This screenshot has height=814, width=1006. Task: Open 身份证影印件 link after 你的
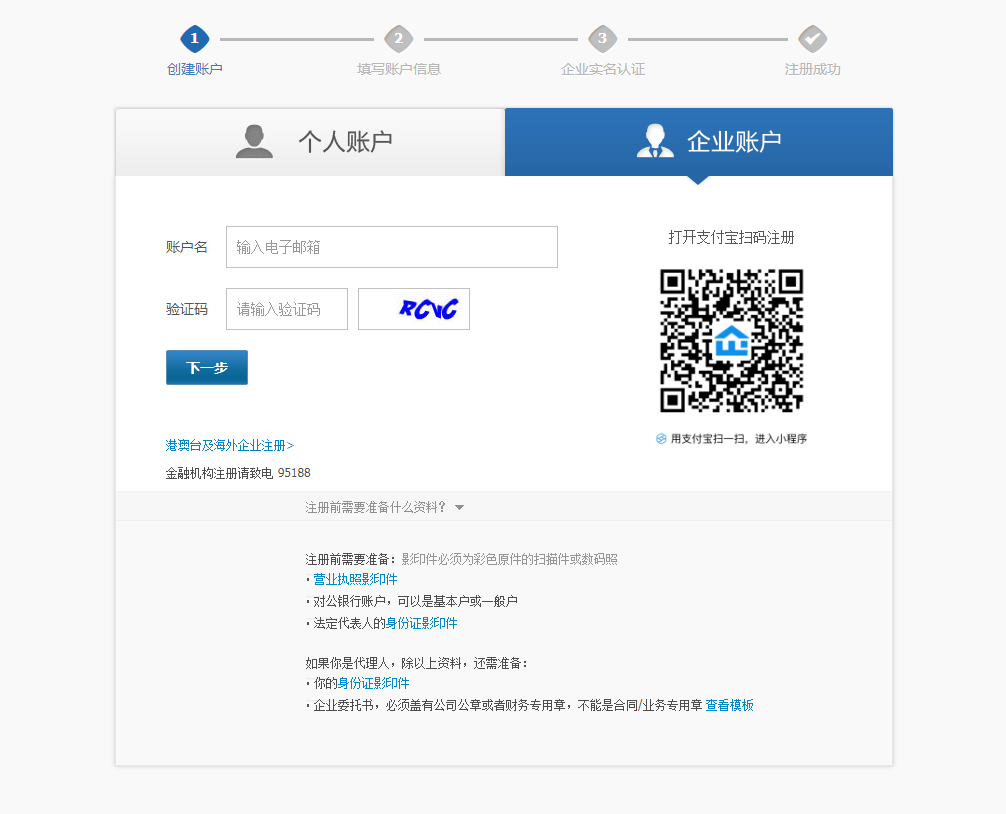tap(373, 683)
